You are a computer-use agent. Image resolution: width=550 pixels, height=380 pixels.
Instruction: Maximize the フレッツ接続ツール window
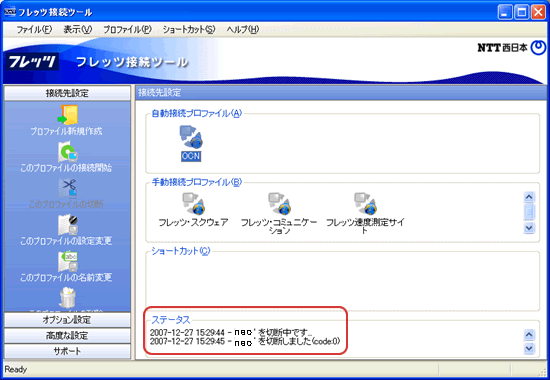(x=522, y=13)
